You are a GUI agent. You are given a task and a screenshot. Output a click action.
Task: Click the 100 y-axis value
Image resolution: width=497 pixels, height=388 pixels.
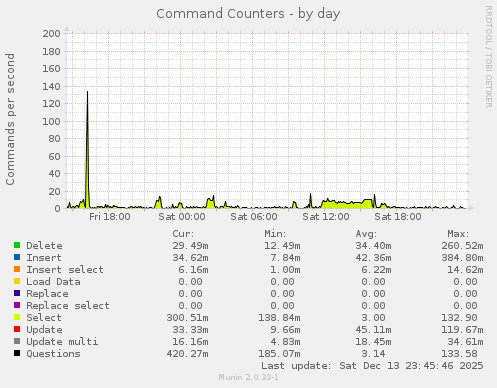(51, 121)
